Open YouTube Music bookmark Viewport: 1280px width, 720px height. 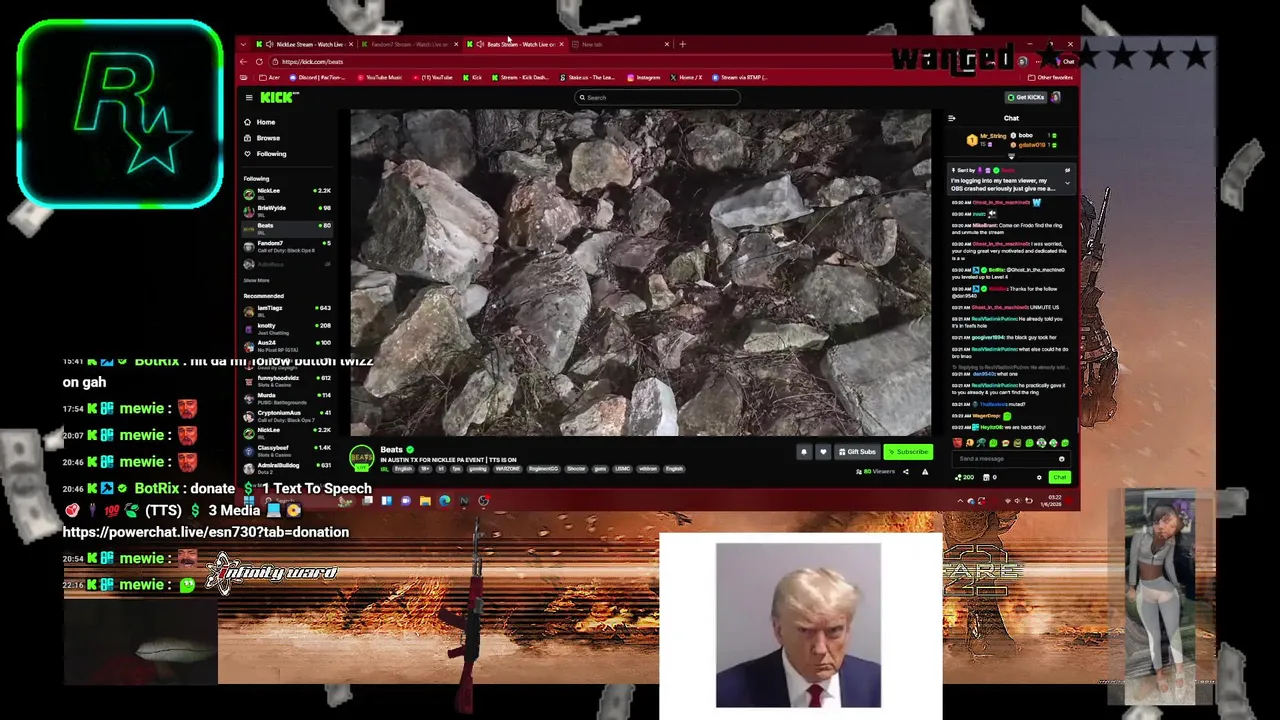coord(379,78)
